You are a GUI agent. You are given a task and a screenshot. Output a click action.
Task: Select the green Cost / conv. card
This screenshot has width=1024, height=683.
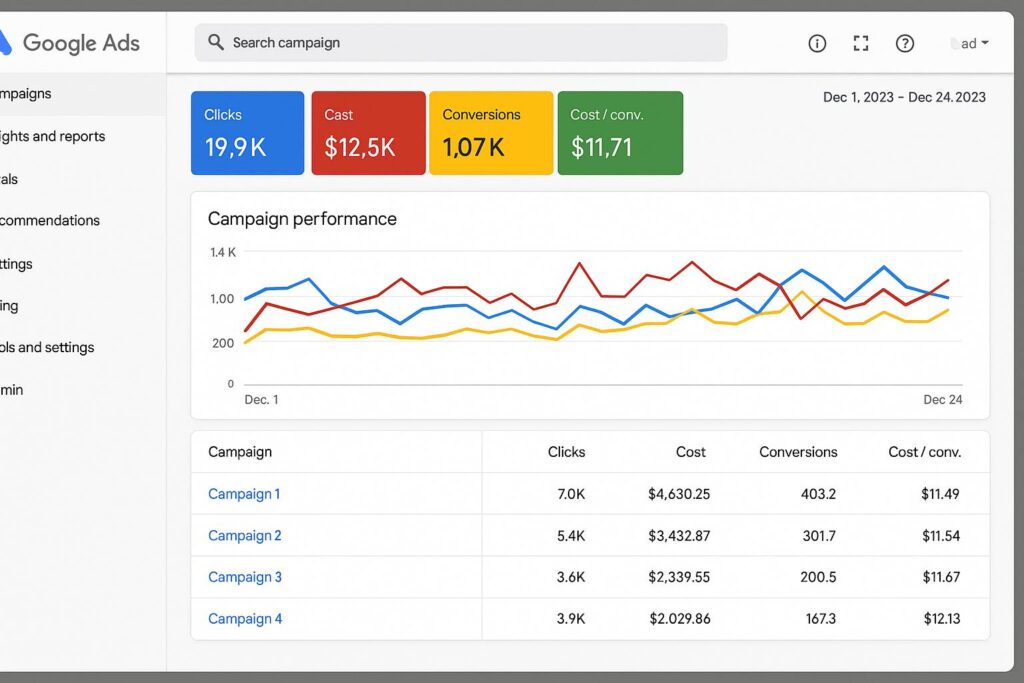point(620,133)
